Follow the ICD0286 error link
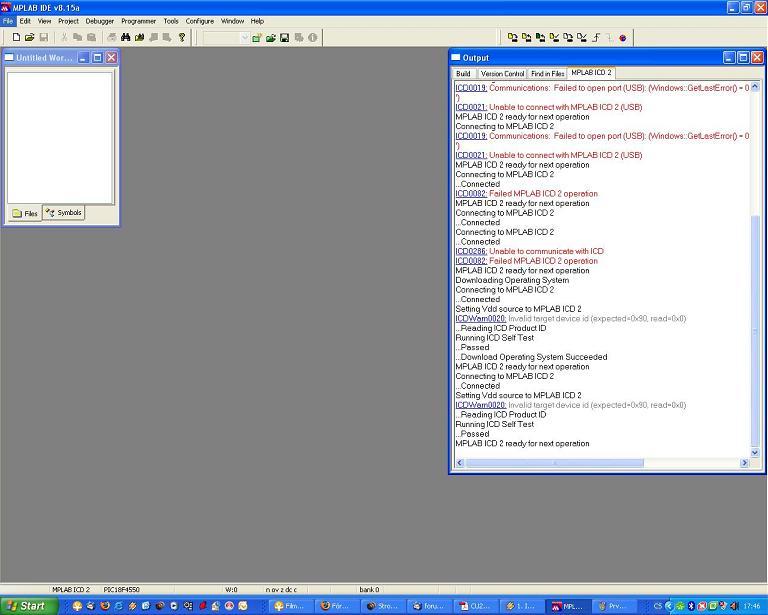The width and height of the screenshot is (768, 615). coord(471,251)
